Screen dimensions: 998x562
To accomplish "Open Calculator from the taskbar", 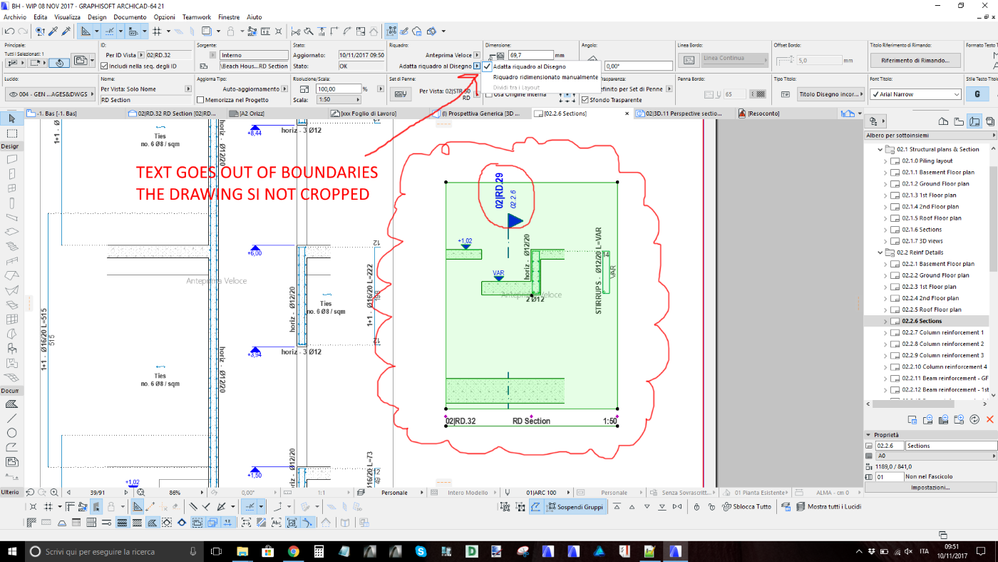I will point(319,551).
